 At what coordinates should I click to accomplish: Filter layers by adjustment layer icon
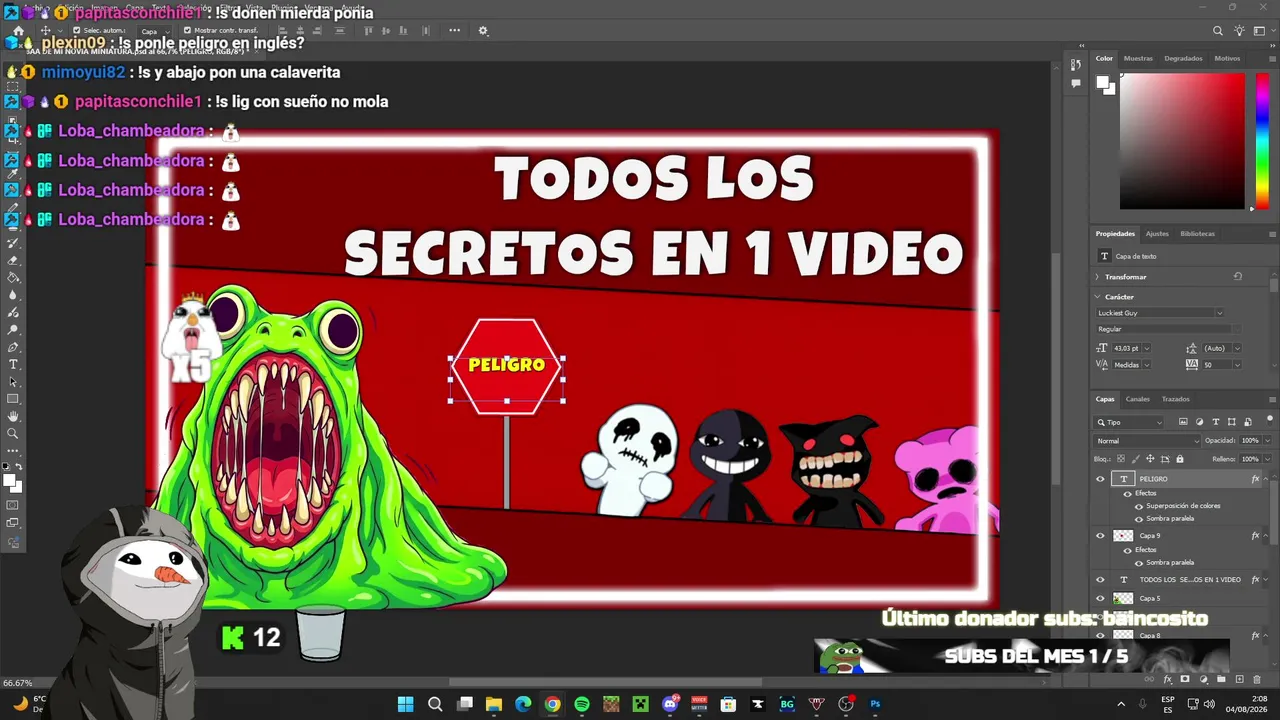tap(1199, 422)
